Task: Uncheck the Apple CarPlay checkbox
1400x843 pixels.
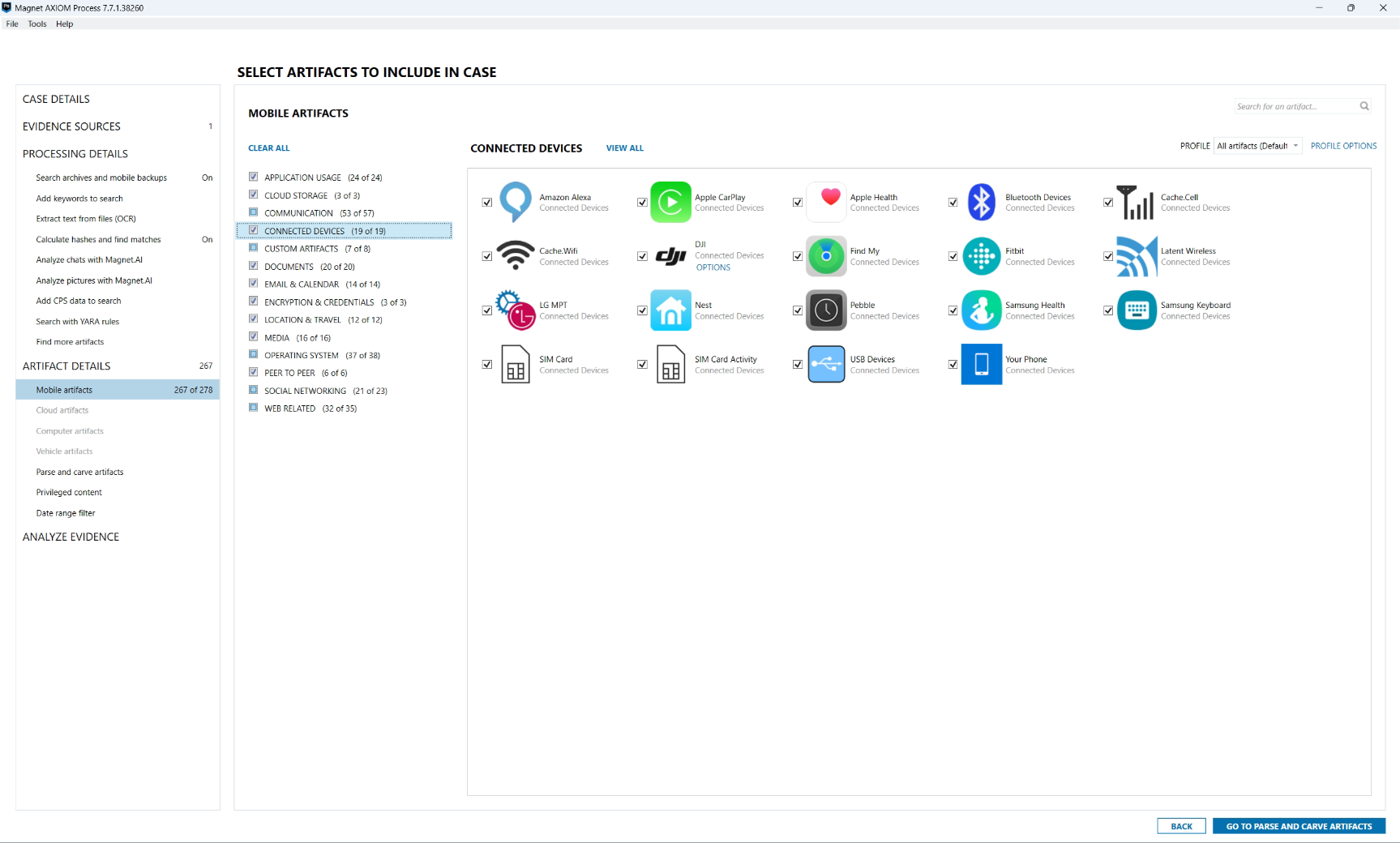Action: (642, 203)
